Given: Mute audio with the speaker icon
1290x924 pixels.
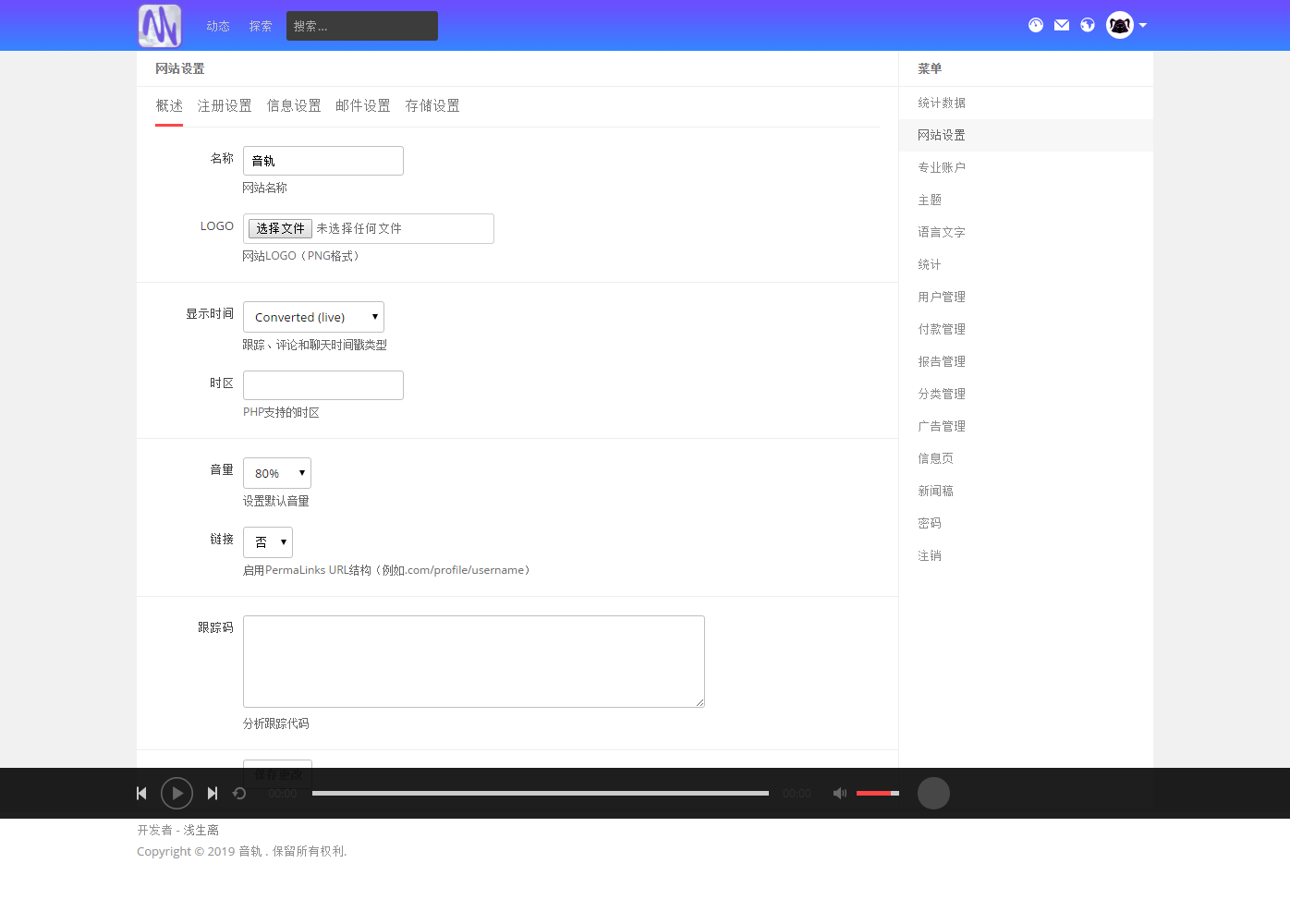Looking at the screenshot, I should (839, 793).
